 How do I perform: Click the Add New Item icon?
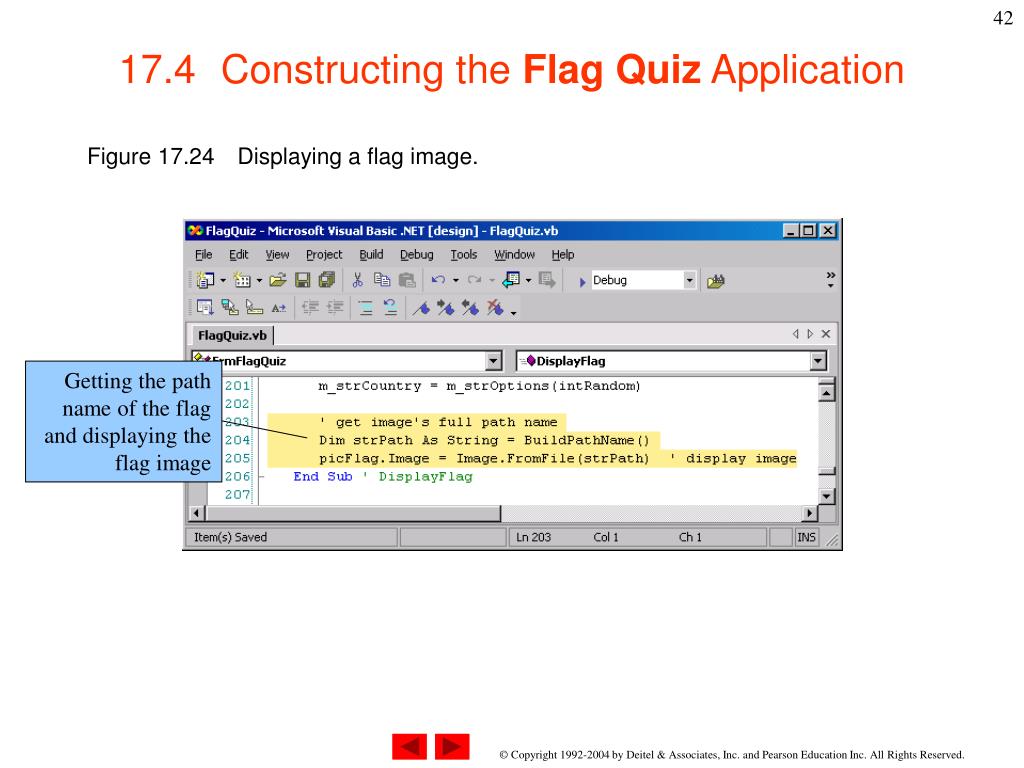(242, 280)
